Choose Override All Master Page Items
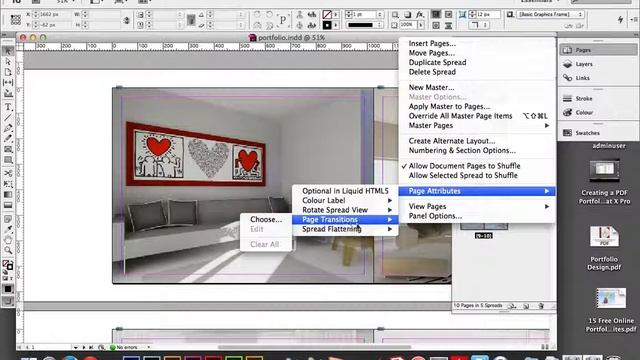Viewport: 640px width, 360px height. 477,116
